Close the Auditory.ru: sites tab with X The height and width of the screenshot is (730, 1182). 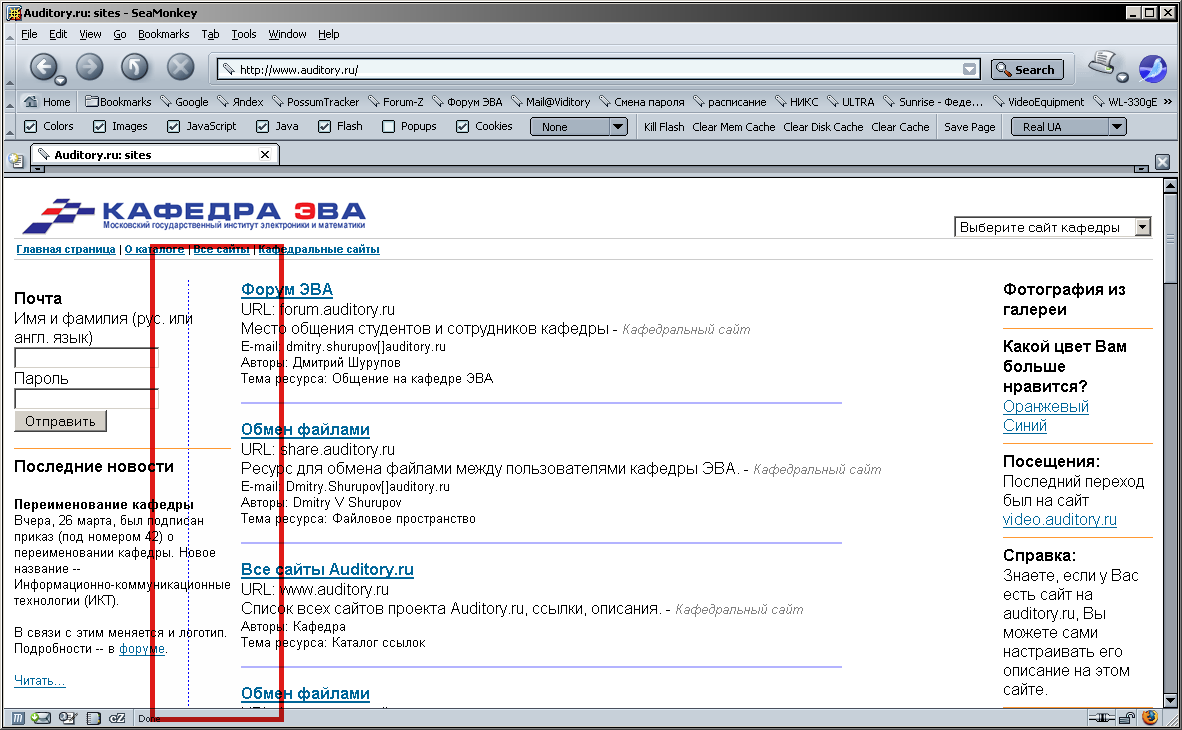click(265, 155)
